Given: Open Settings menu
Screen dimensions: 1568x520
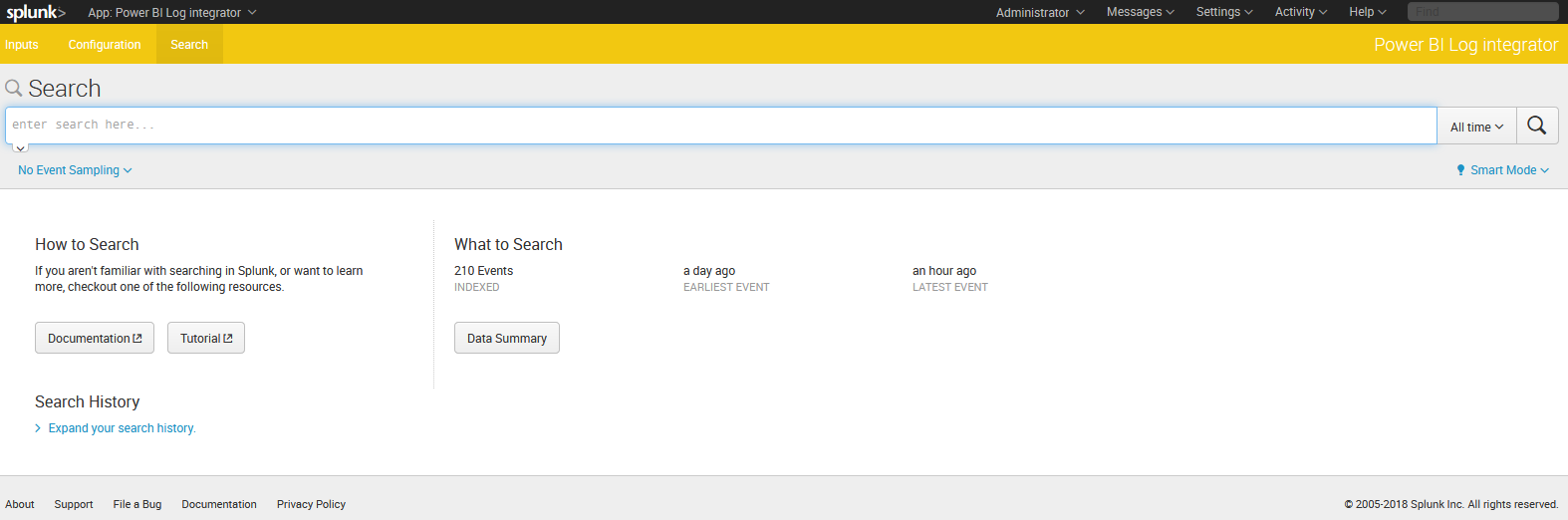Looking at the screenshot, I should (x=1224, y=12).
